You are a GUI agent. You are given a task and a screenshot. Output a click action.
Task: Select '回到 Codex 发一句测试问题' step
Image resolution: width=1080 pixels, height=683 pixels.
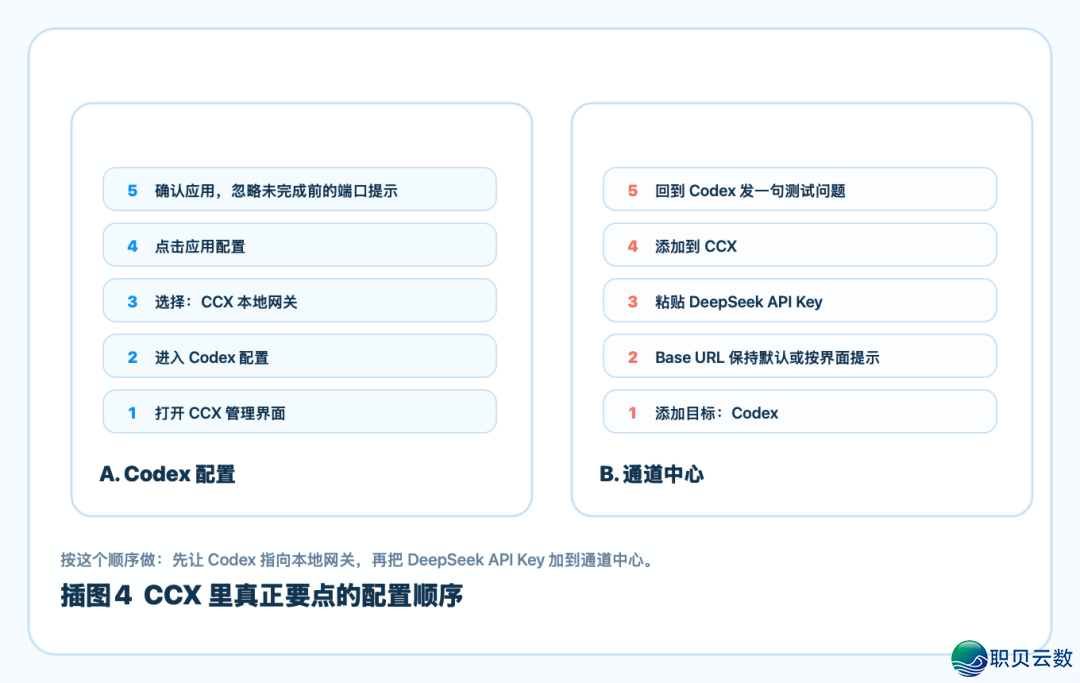(800, 189)
